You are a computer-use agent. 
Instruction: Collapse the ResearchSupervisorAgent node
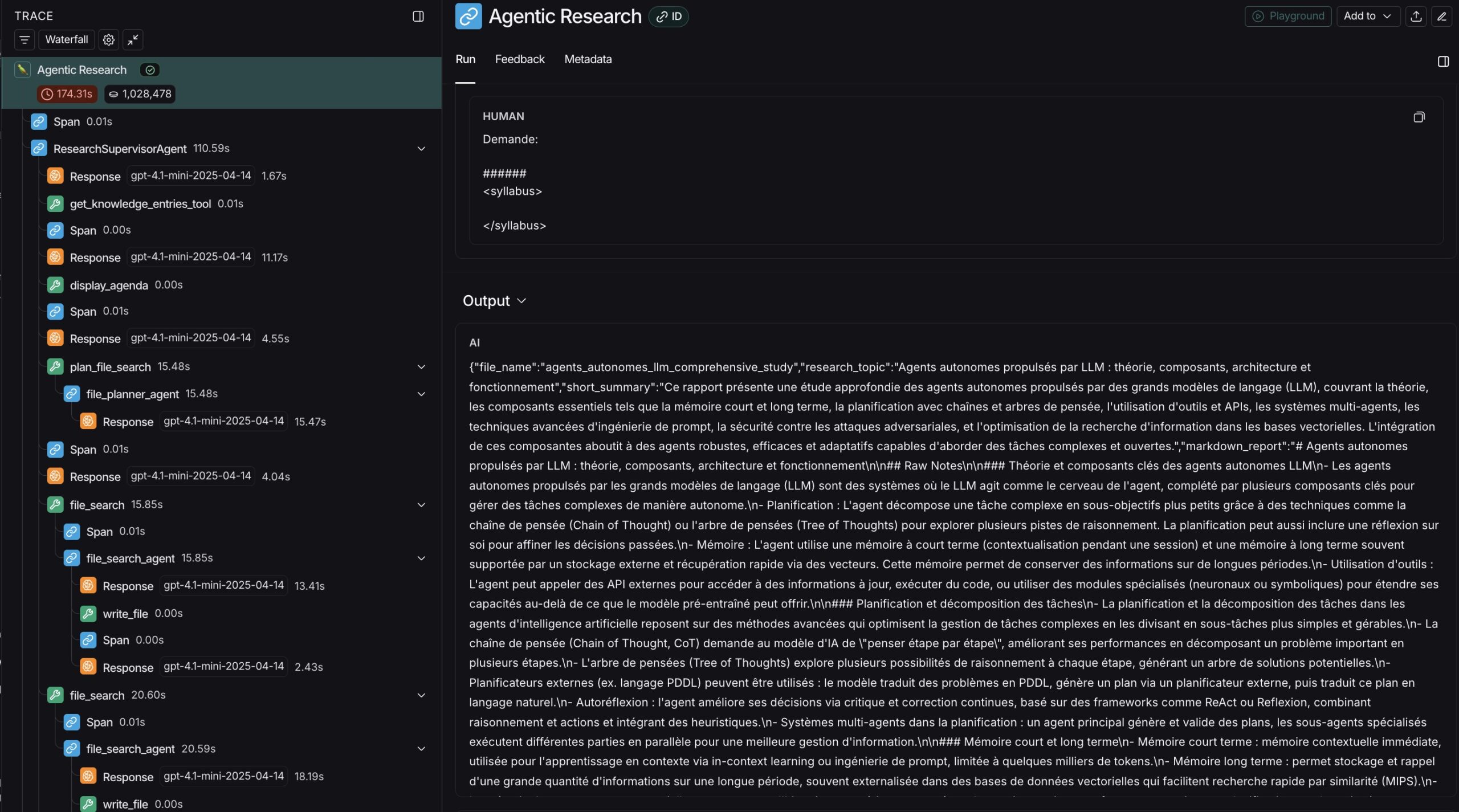(x=421, y=149)
